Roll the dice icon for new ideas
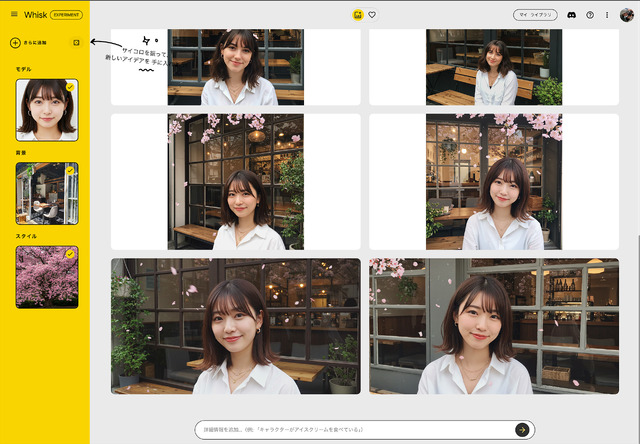Image resolution: width=640 pixels, height=444 pixels. [76, 43]
